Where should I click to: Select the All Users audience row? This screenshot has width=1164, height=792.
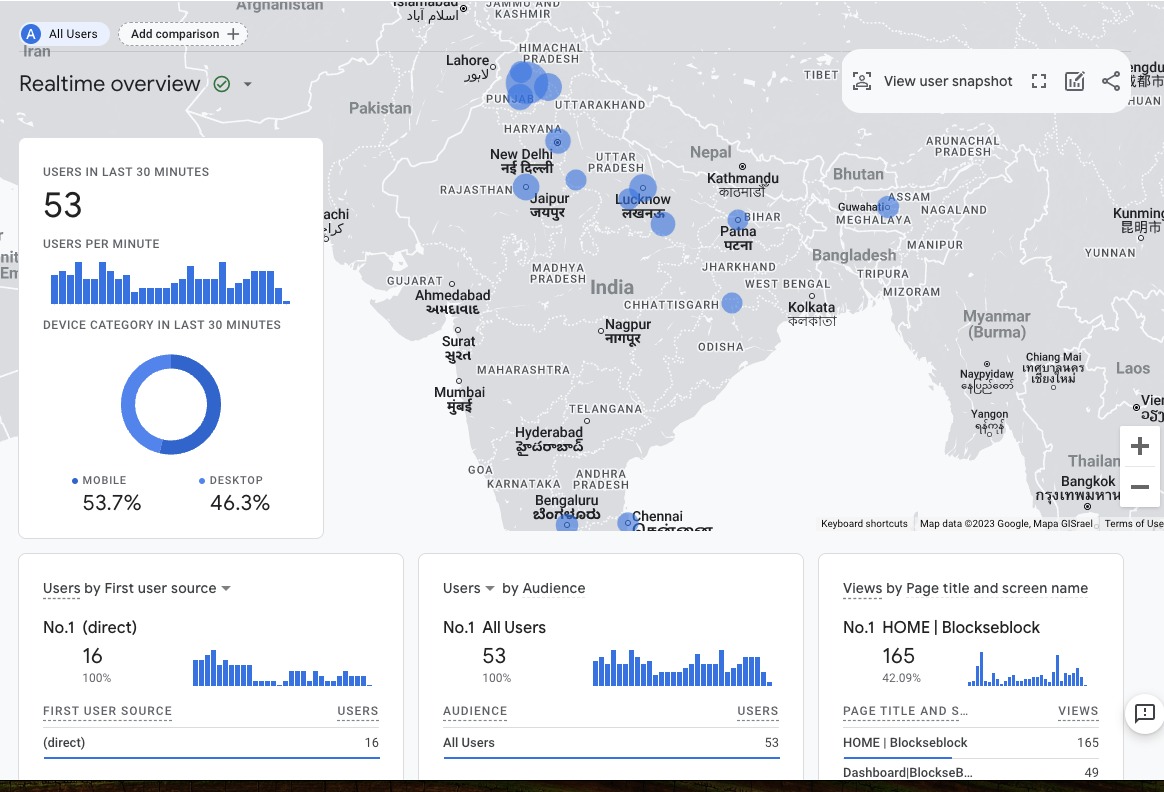coord(611,742)
